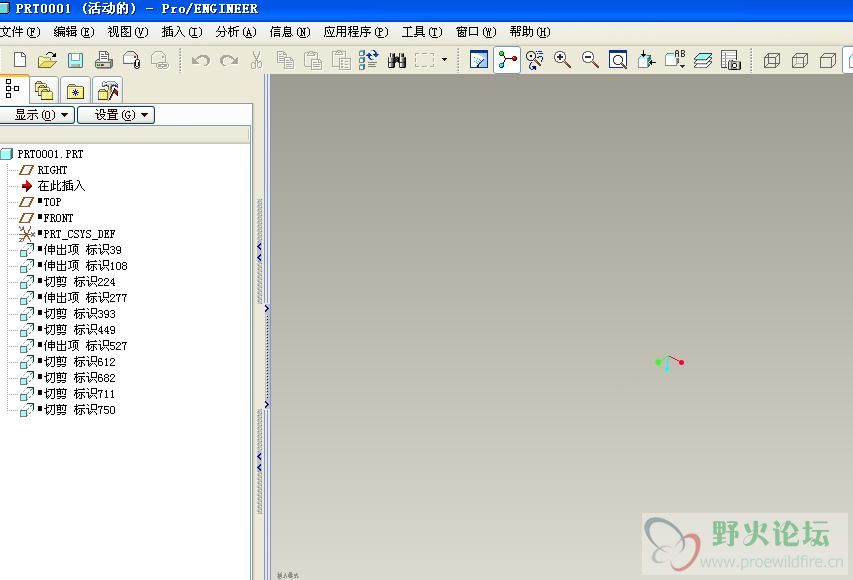Regenerate the model with the regenerate icon
Viewport: 853px width, 580px height.
(368, 60)
